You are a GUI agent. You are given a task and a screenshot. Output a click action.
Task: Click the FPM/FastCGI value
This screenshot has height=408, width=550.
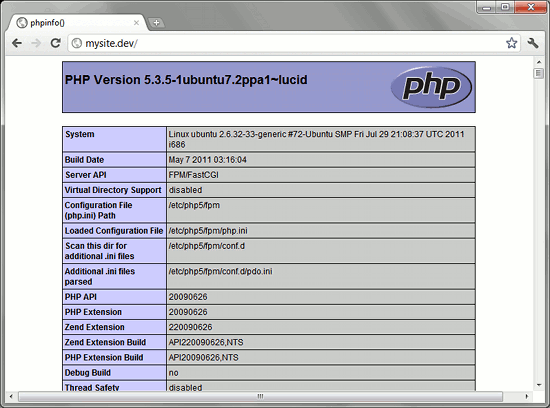pos(193,175)
